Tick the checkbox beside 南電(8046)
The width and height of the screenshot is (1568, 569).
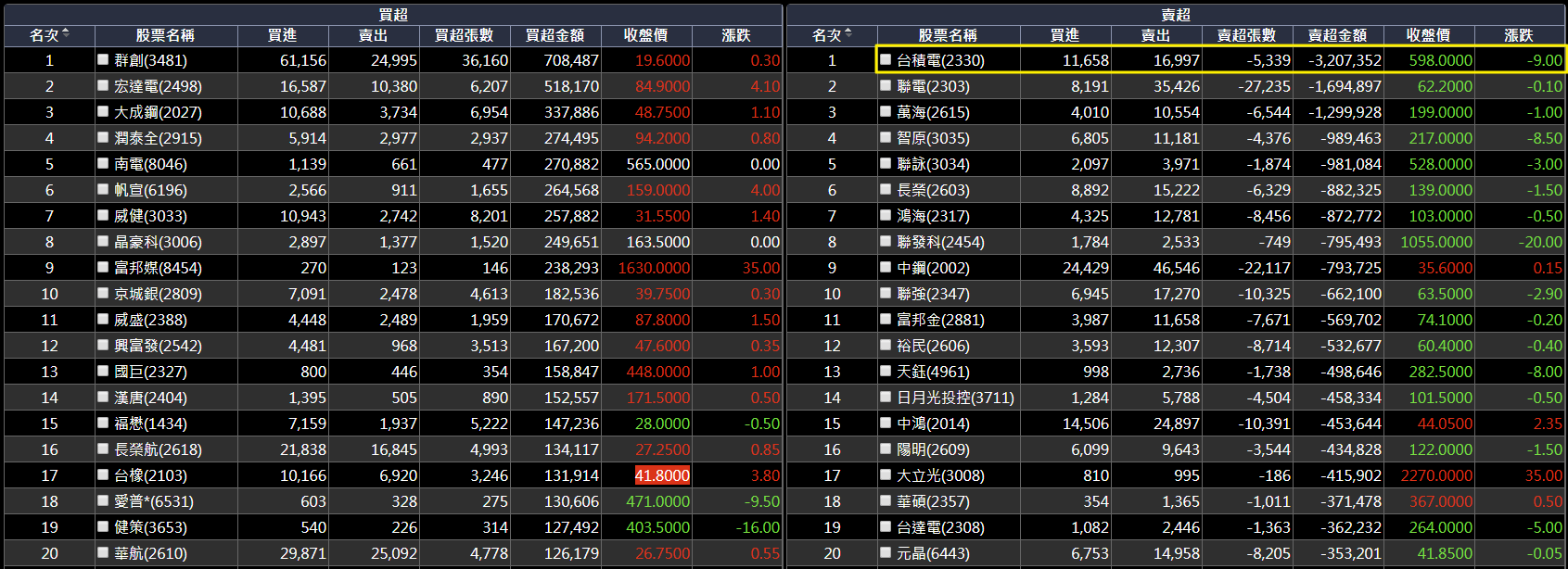point(103,163)
